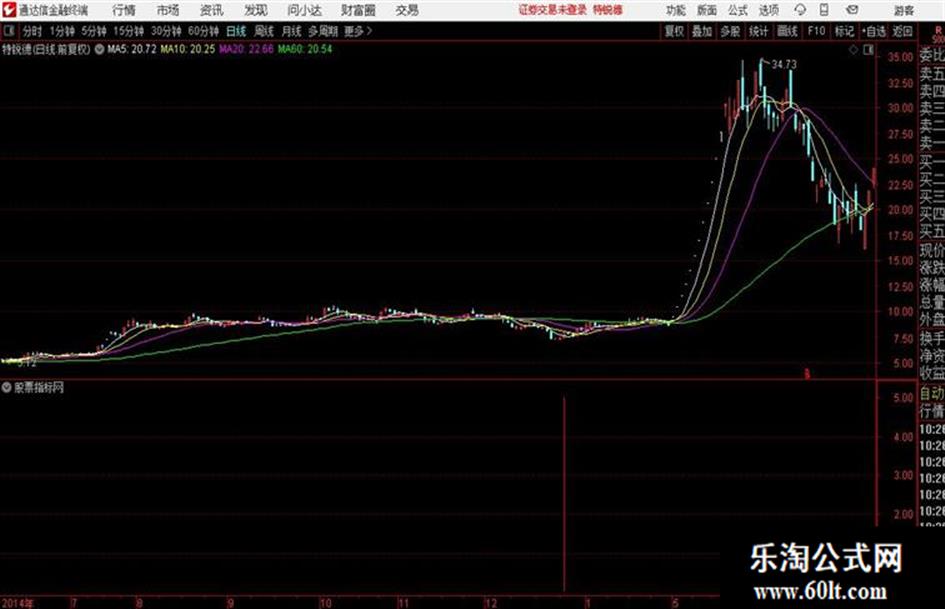The height and width of the screenshot is (609, 945).
Task: Click the mobile phone icon
Action: [x=824, y=10]
